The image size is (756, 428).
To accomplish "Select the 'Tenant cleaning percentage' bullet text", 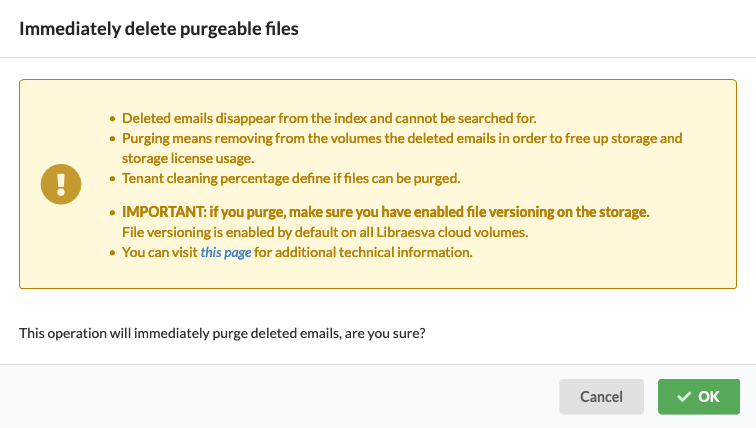I will click(291, 178).
